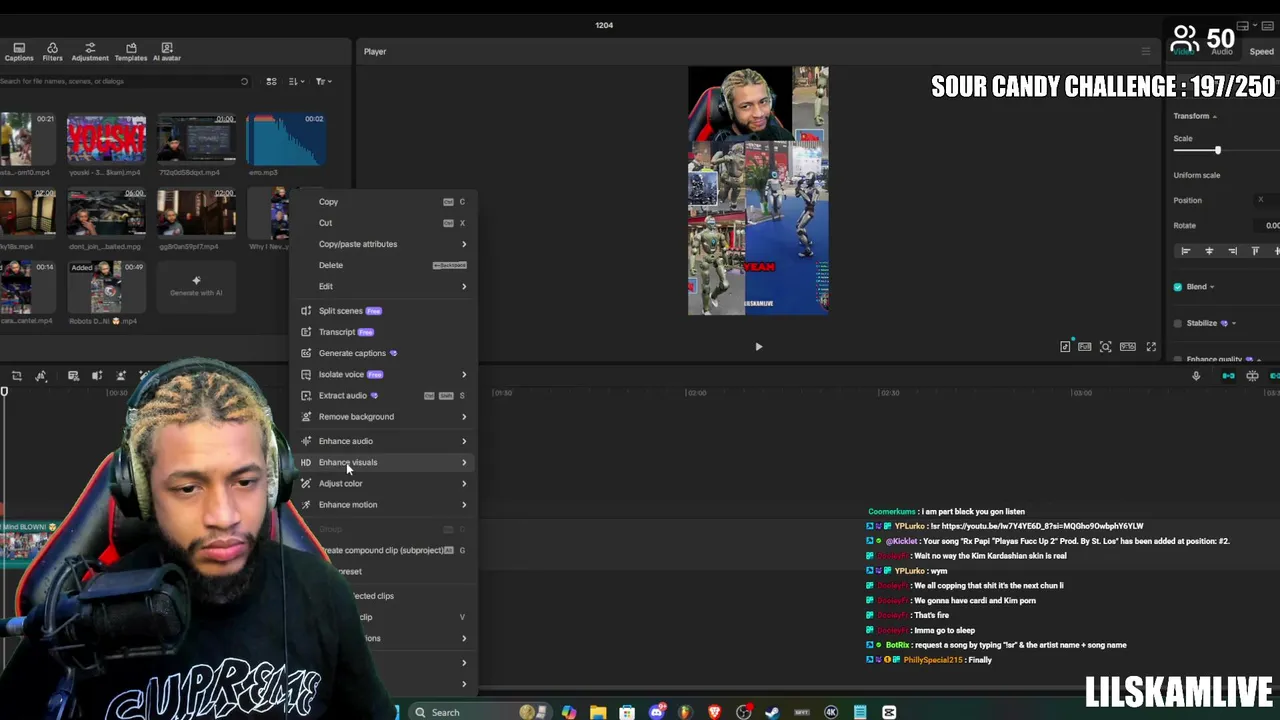Select the youski mp4 thumbnail
This screenshot has height=720, width=1280.
coord(106,139)
